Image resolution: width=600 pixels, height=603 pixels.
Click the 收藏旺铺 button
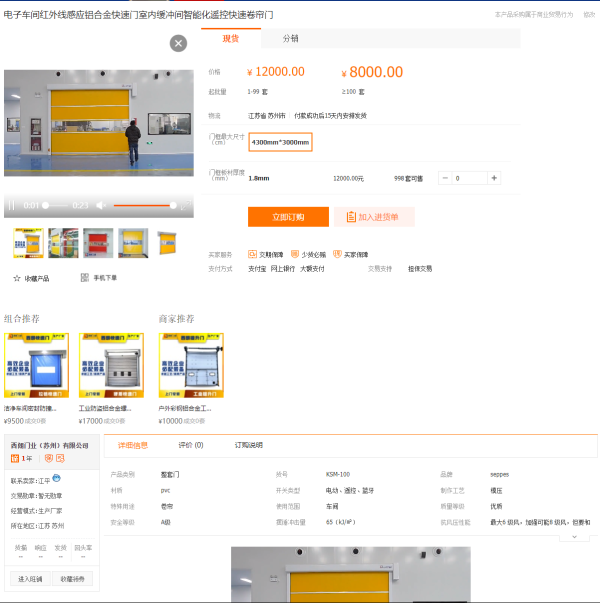(x=73, y=579)
